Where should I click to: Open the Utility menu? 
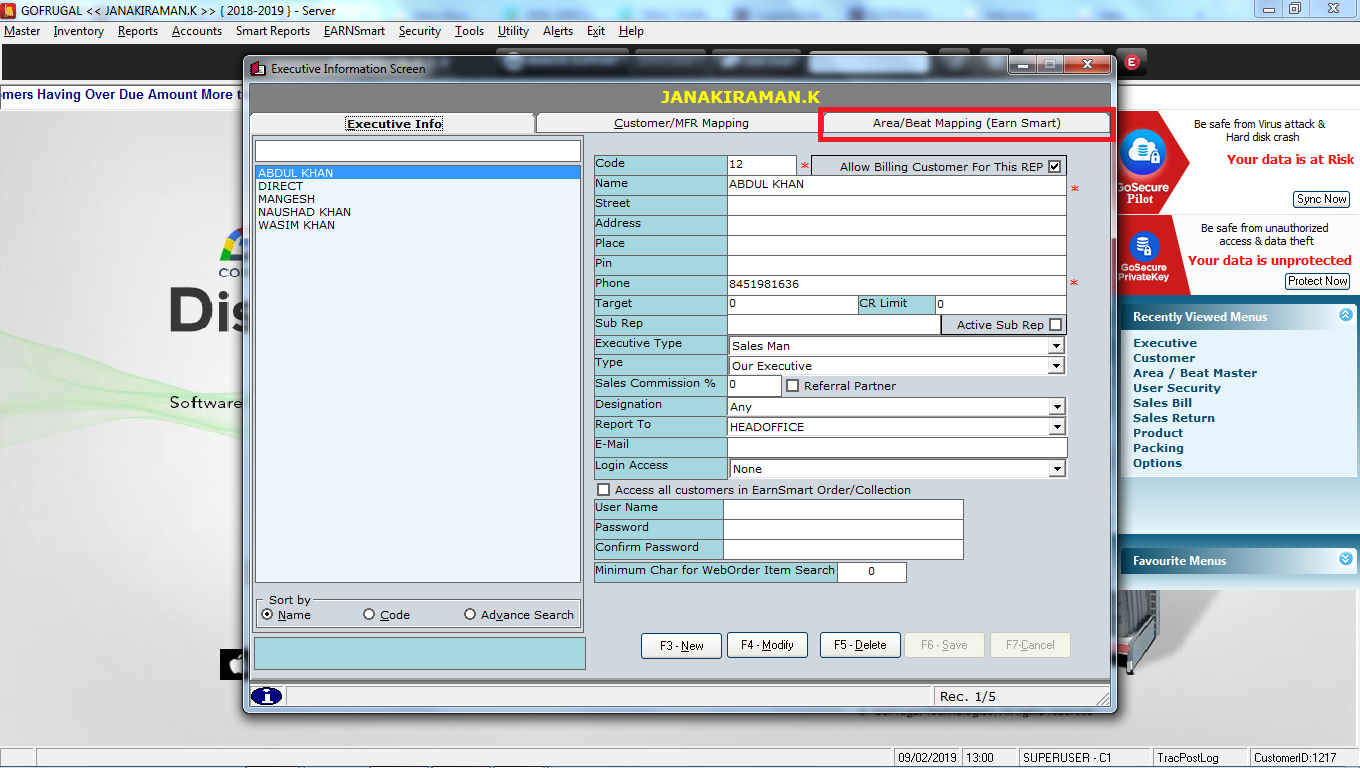tap(513, 31)
